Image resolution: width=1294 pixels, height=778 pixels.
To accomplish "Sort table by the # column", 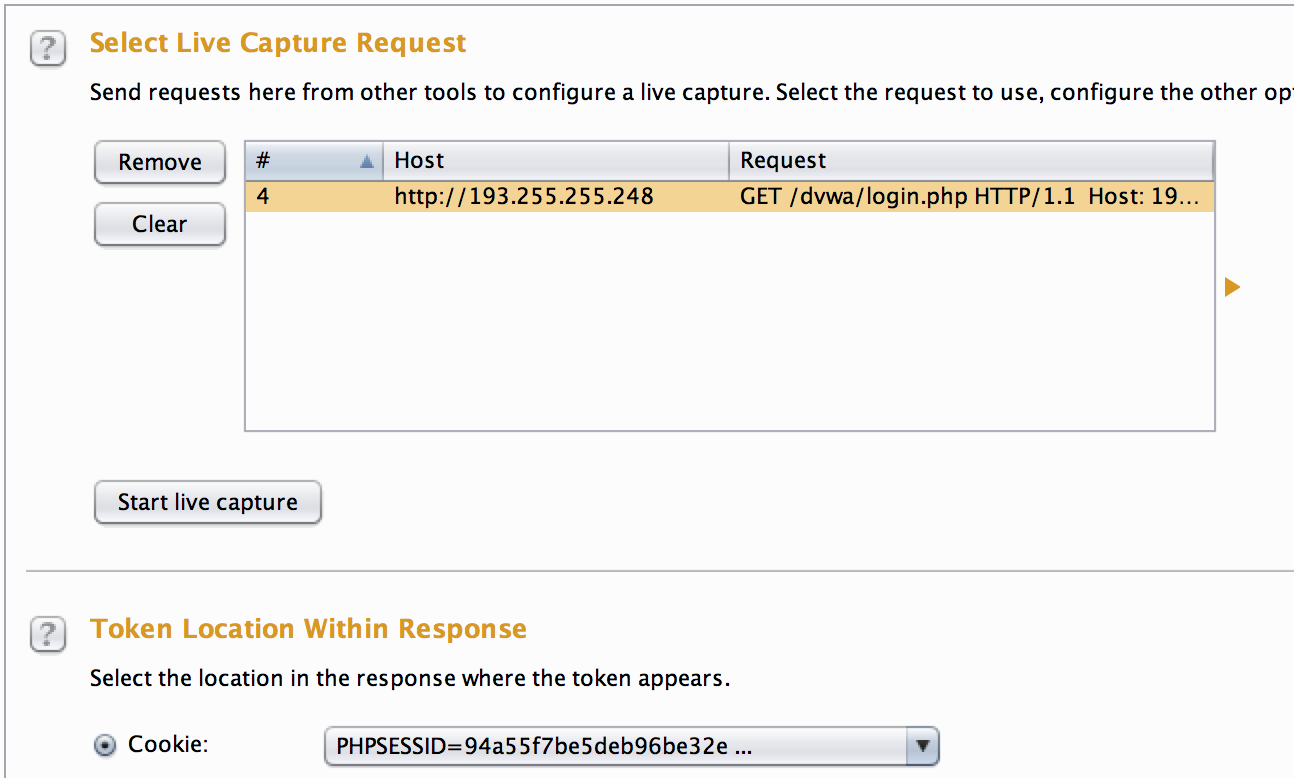I will point(314,160).
